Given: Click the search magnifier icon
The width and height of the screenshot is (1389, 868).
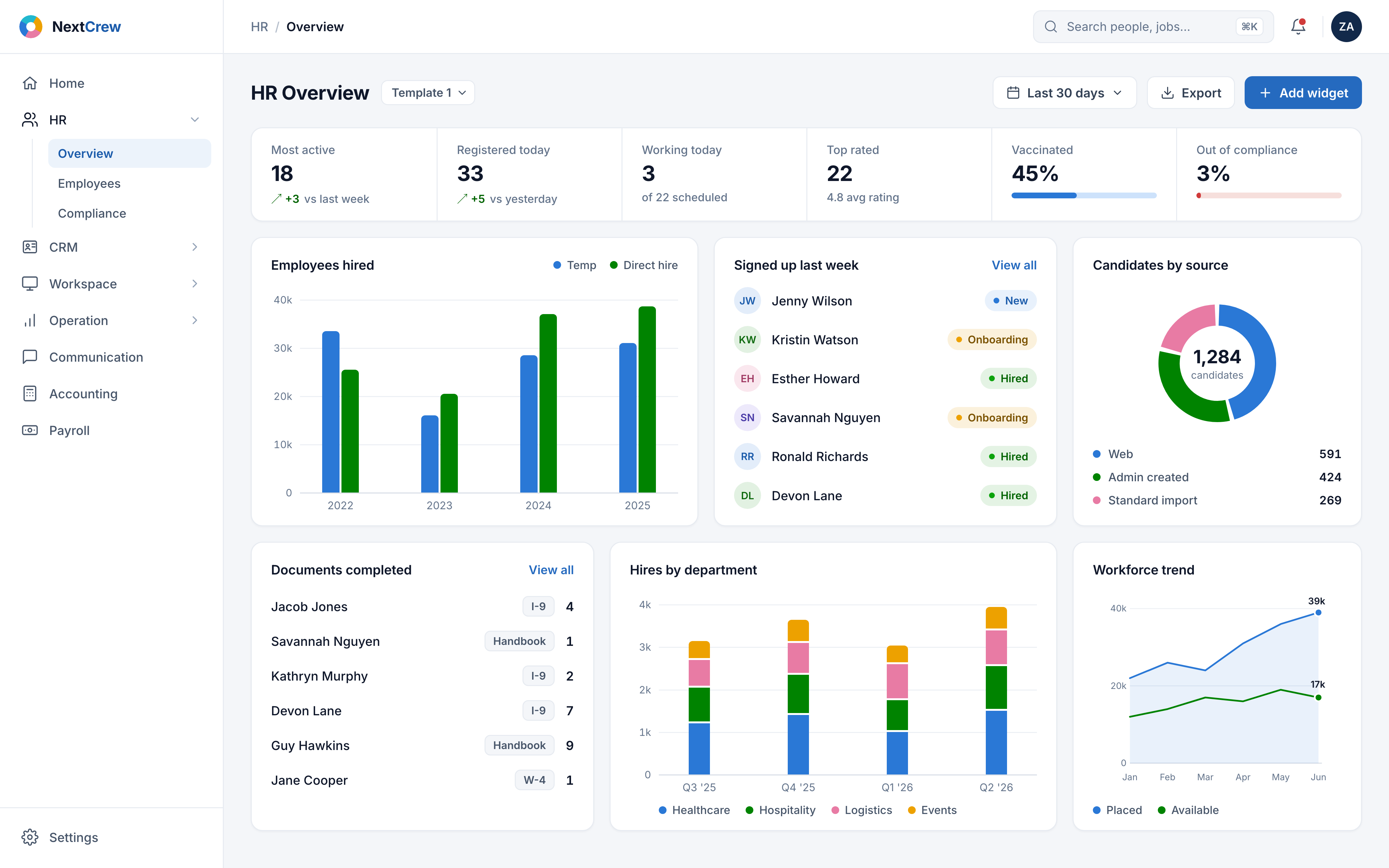Looking at the screenshot, I should 1051,26.
